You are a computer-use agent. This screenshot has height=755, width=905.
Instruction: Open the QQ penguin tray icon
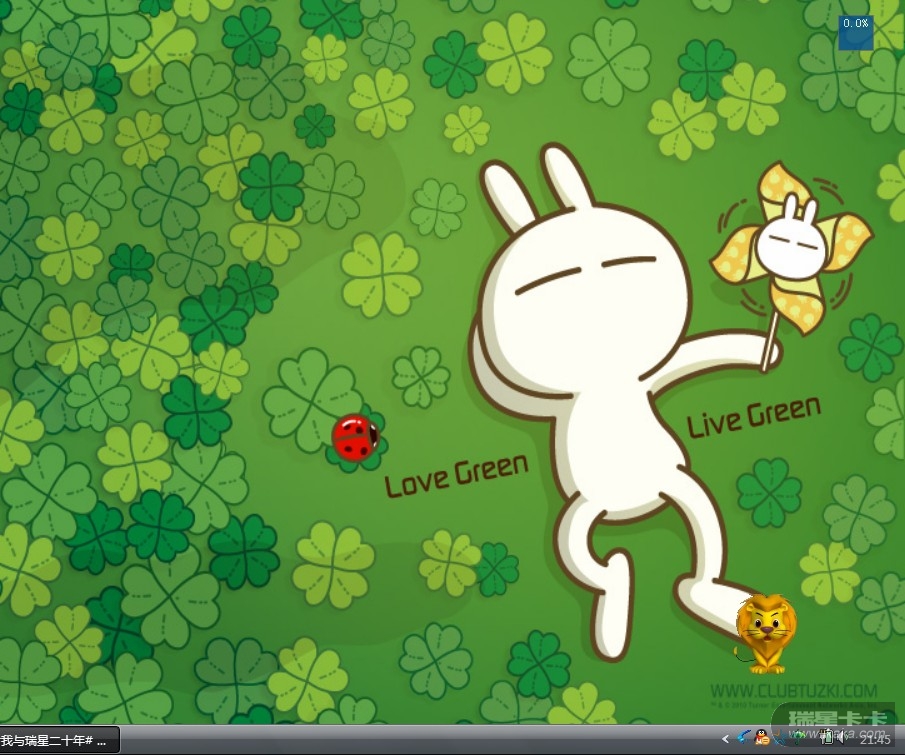(762, 737)
